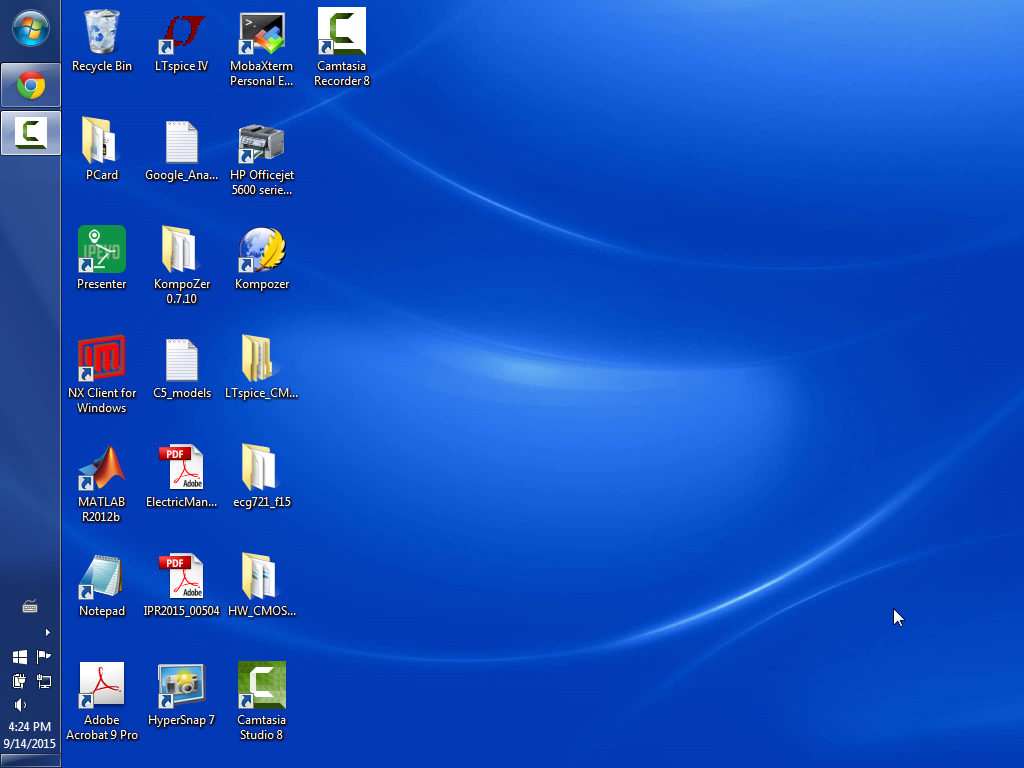Click the Action Center flag tray icon
The height and width of the screenshot is (768, 1024).
pos(43,657)
